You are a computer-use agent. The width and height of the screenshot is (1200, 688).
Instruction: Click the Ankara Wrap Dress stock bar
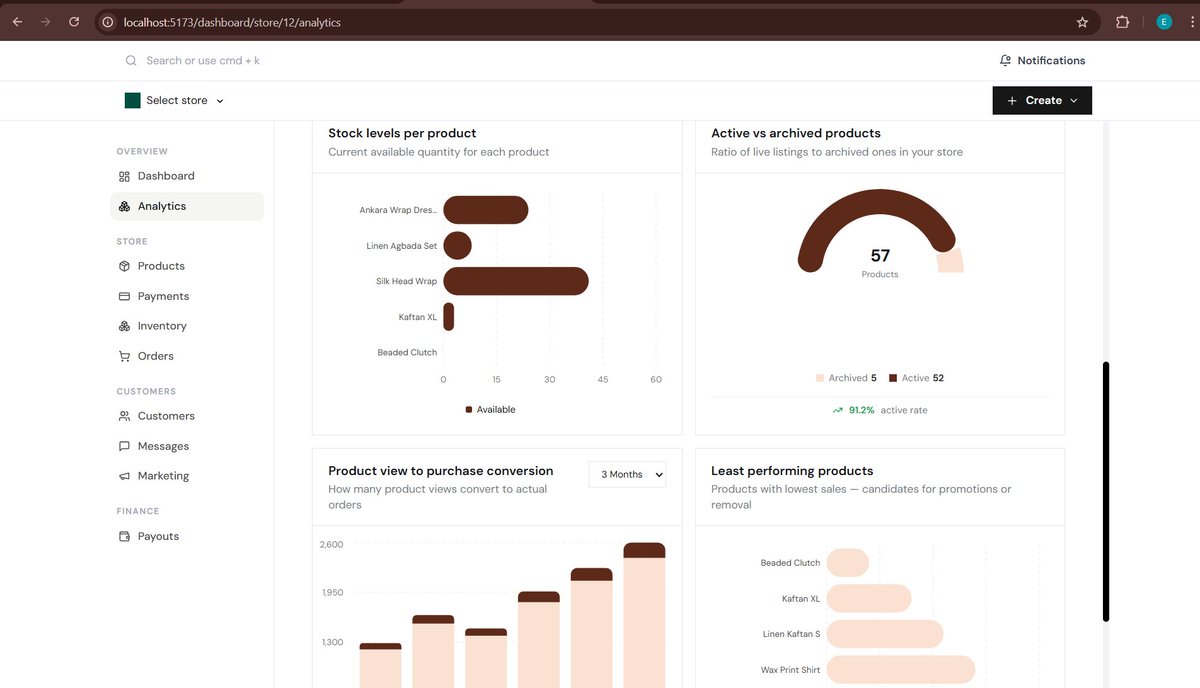point(486,210)
